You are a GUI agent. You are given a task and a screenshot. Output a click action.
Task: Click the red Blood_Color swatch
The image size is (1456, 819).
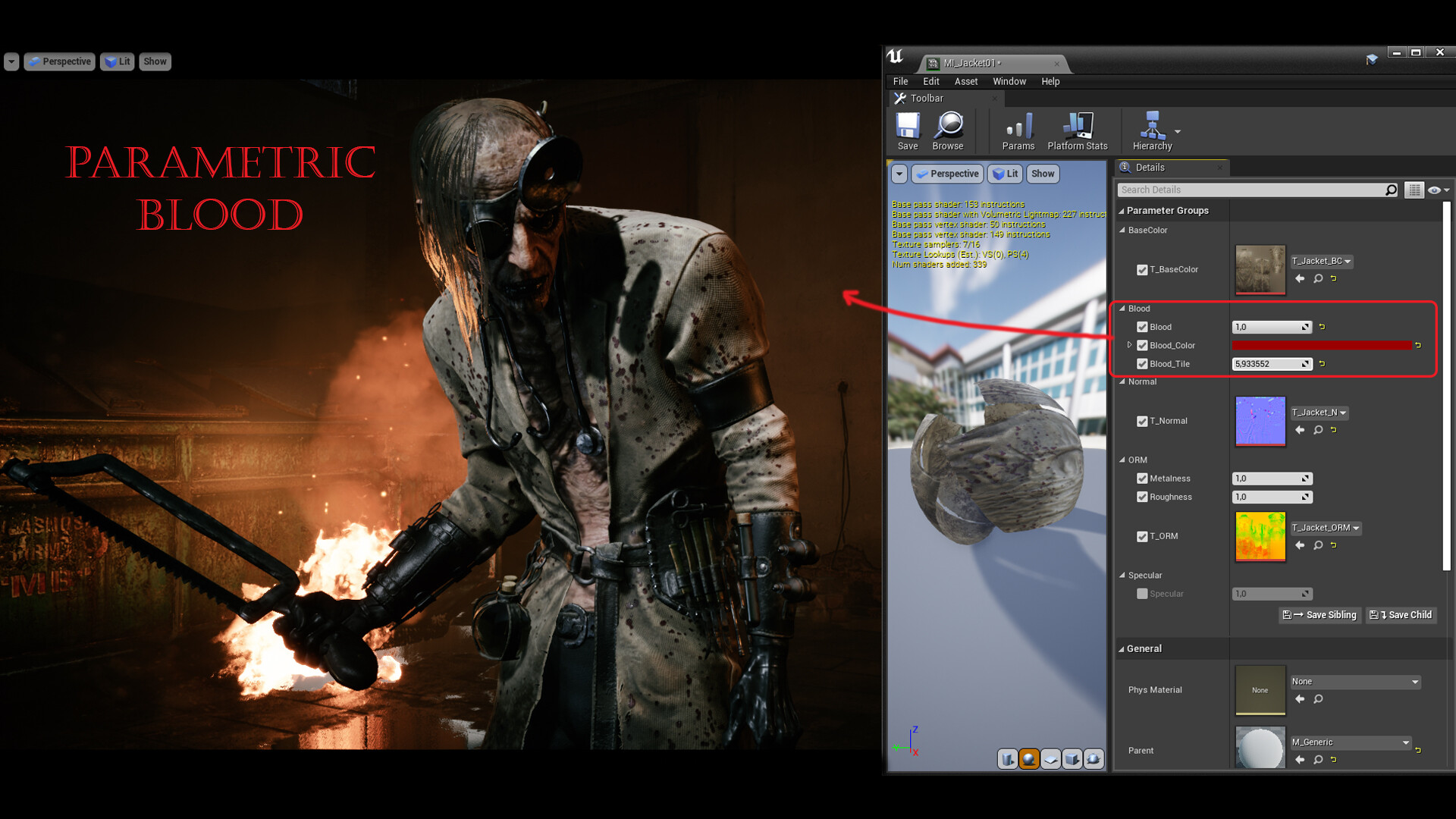[x=1321, y=346]
